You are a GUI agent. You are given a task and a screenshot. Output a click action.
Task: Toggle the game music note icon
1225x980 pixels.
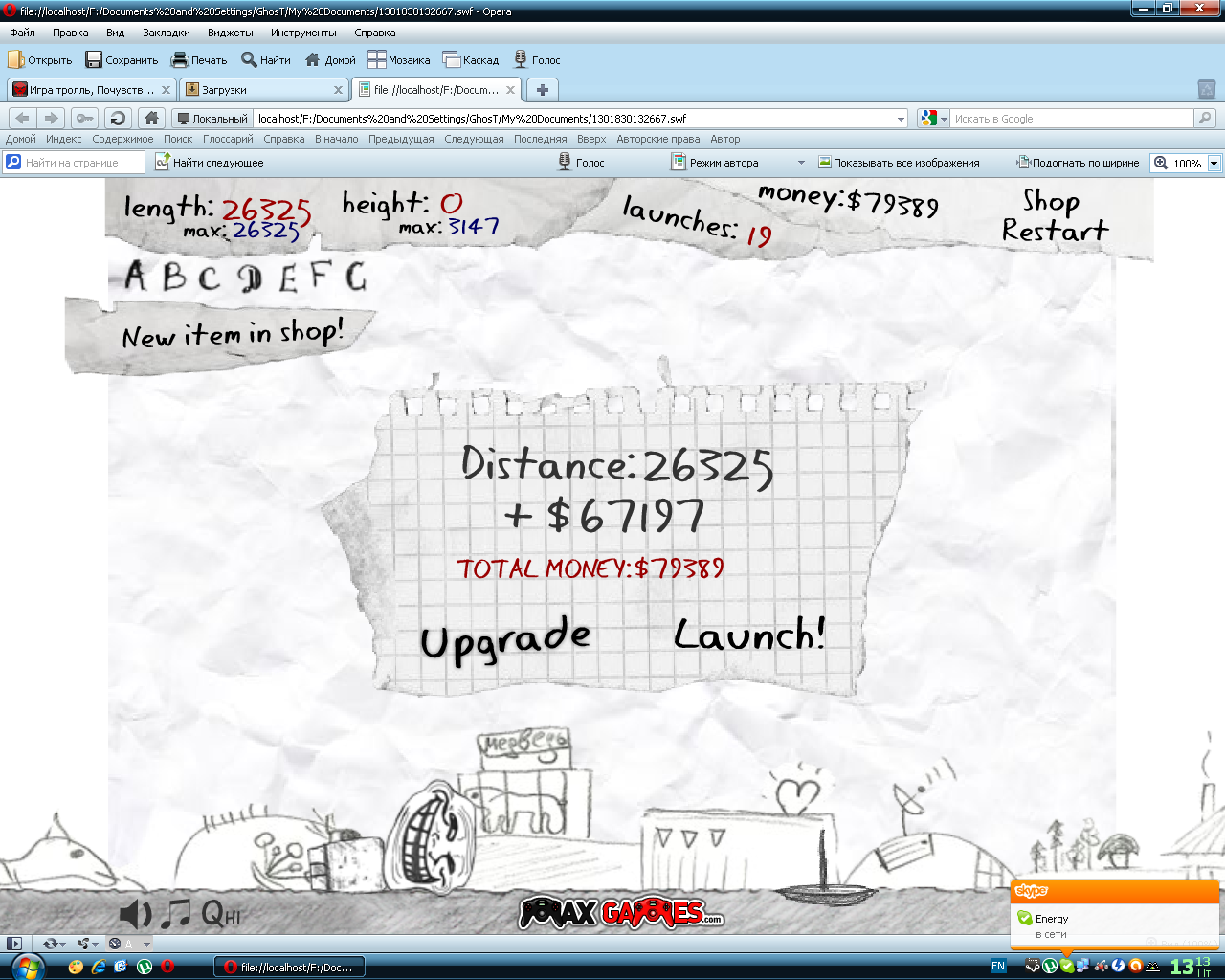[175, 914]
